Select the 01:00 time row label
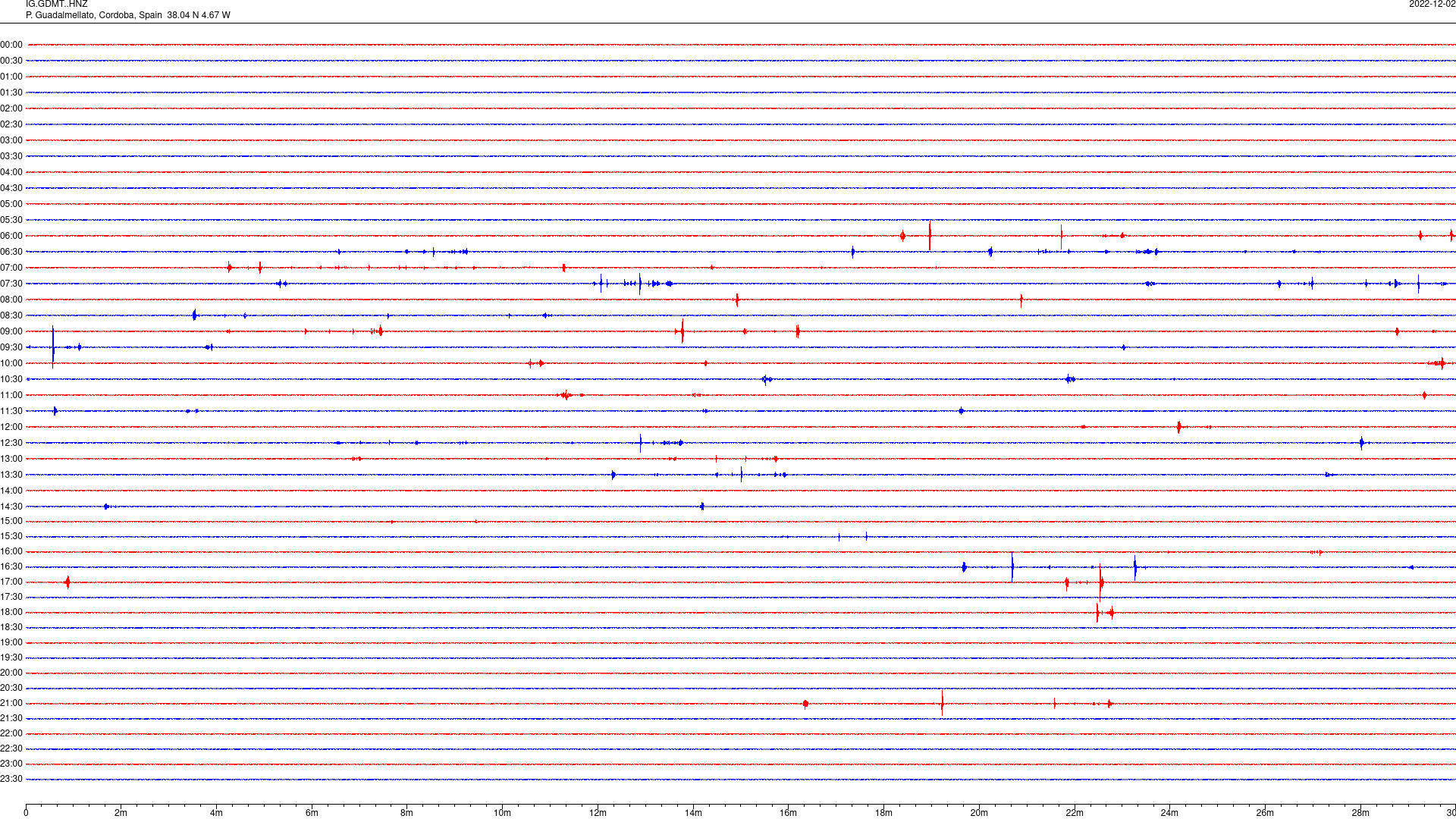Image resolution: width=1456 pixels, height=819 pixels. [x=11, y=77]
